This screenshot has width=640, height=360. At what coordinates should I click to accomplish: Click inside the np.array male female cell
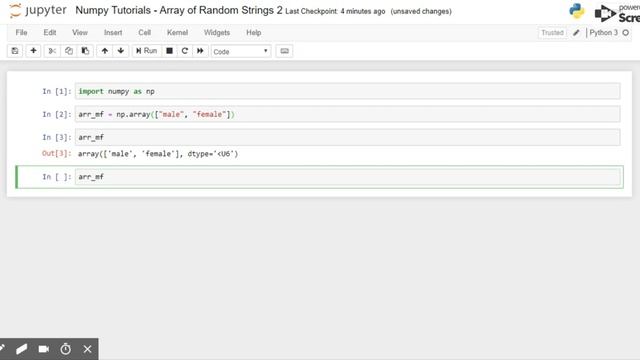pyautogui.click(x=347, y=114)
